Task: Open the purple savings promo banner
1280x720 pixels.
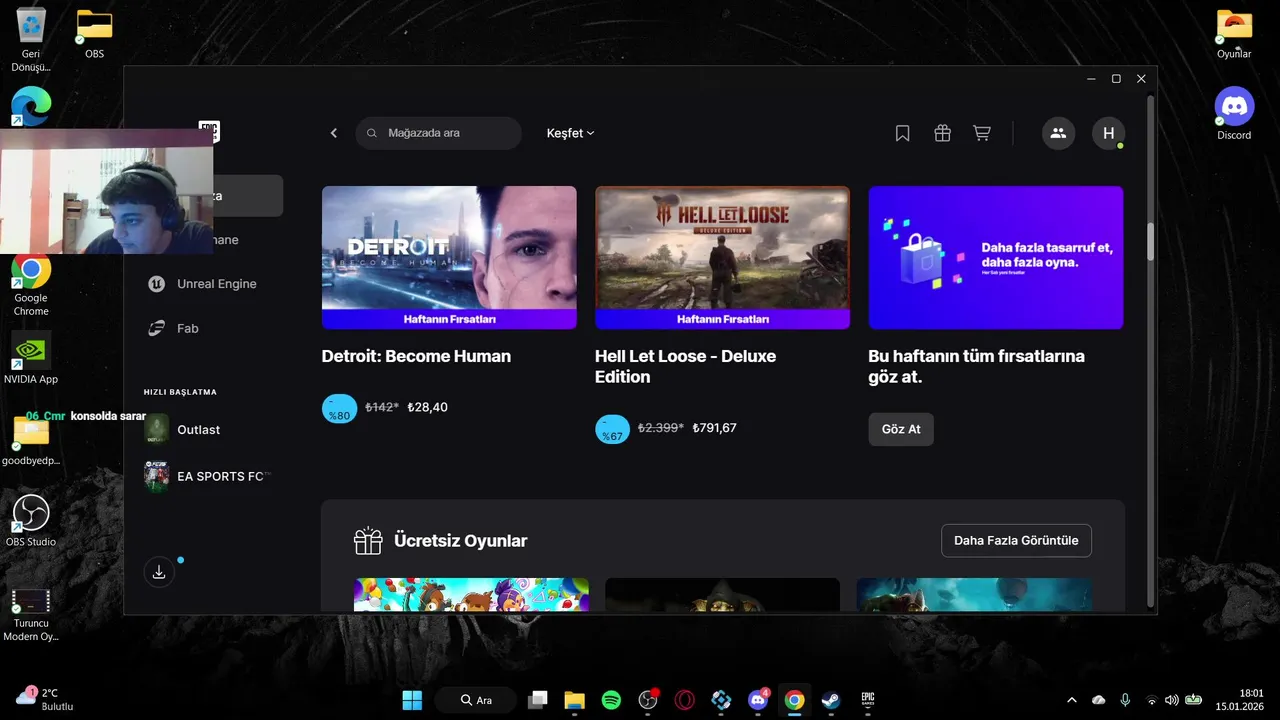Action: click(x=996, y=257)
